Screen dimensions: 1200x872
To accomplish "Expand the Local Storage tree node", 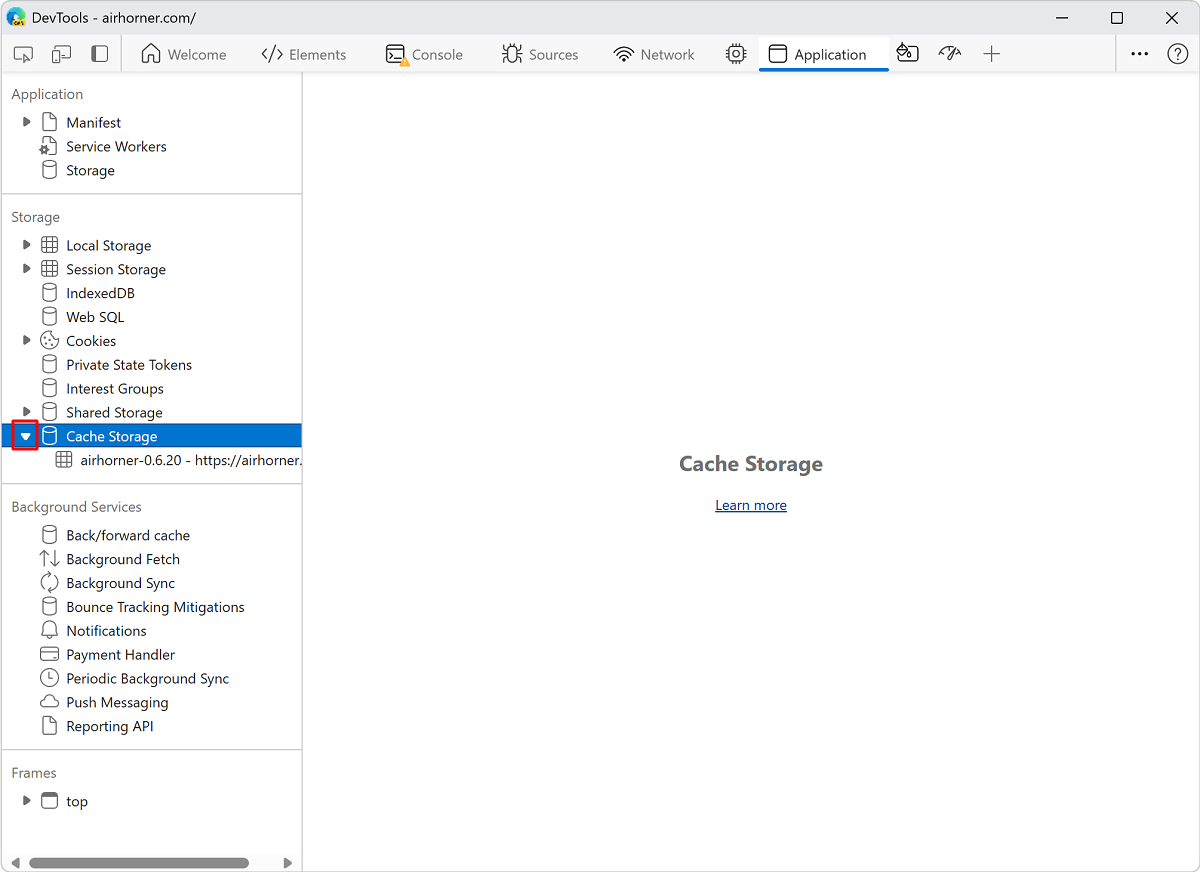I will pos(27,245).
